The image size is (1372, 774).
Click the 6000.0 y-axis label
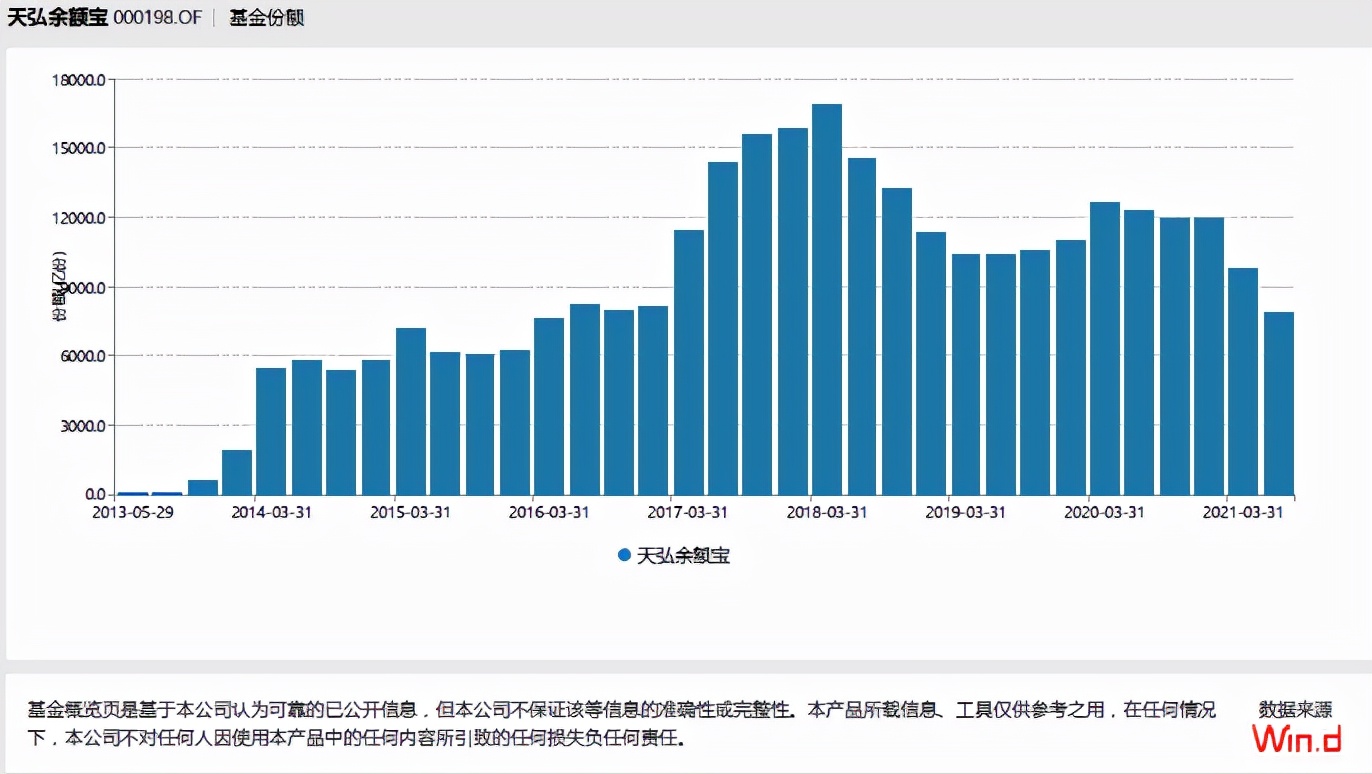click(82, 356)
